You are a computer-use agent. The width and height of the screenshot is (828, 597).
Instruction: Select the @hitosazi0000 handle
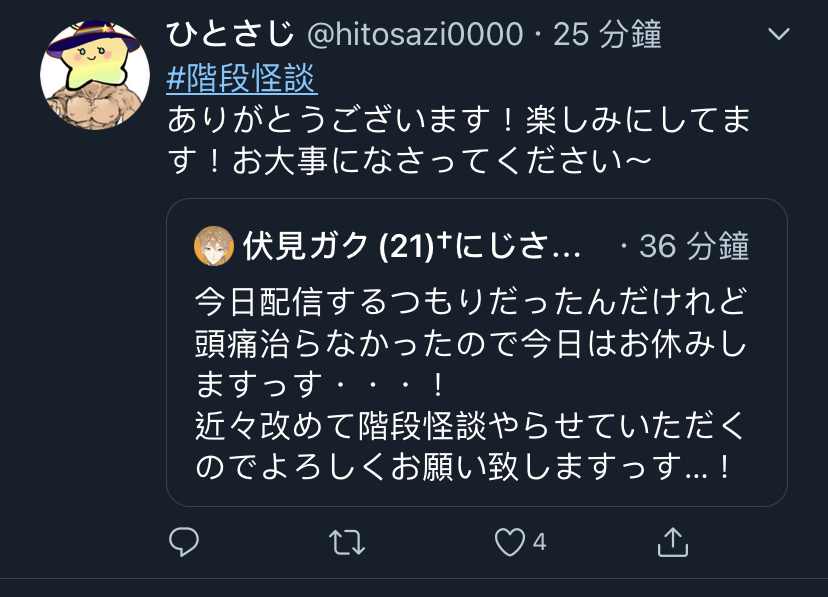pos(415,34)
